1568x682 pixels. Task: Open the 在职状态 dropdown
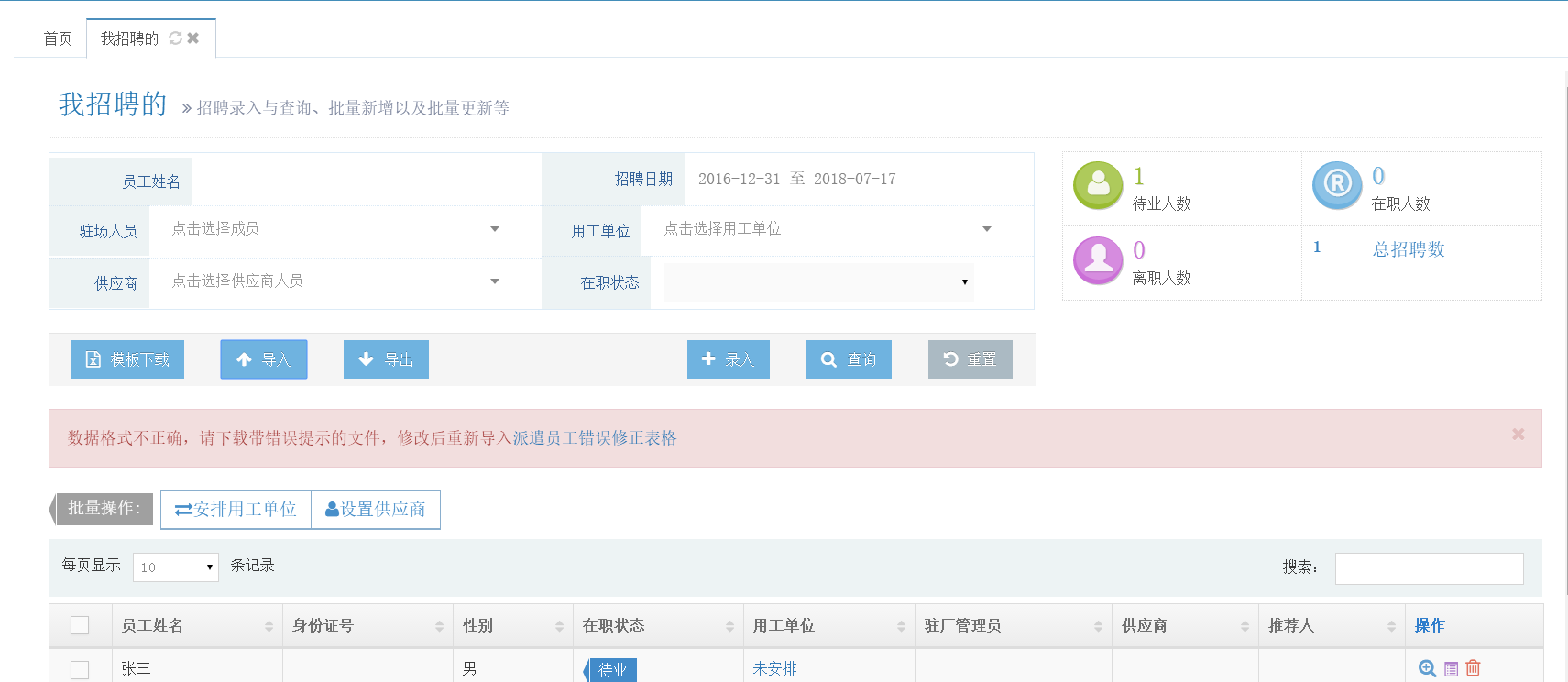tap(818, 282)
